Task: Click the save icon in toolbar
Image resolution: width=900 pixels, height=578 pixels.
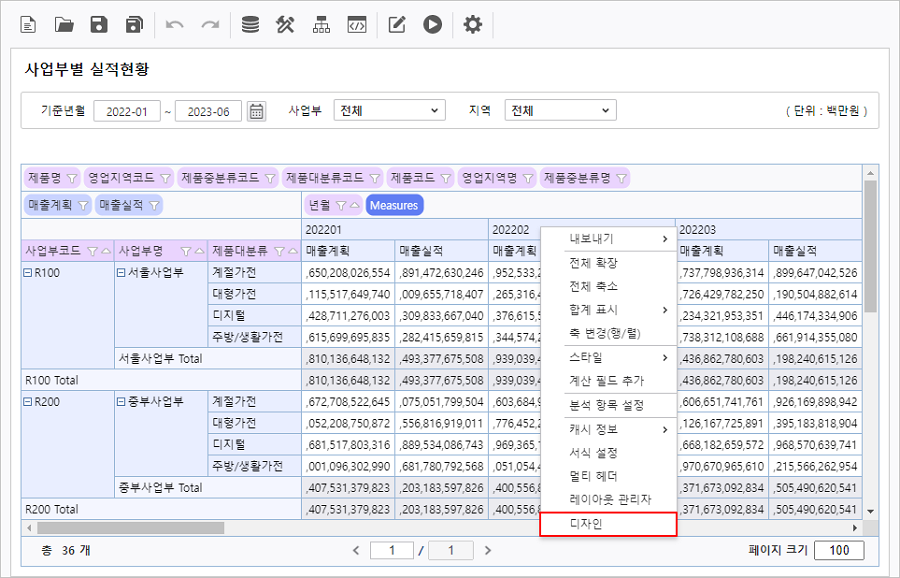Action: pyautogui.click(x=99, y=25)
